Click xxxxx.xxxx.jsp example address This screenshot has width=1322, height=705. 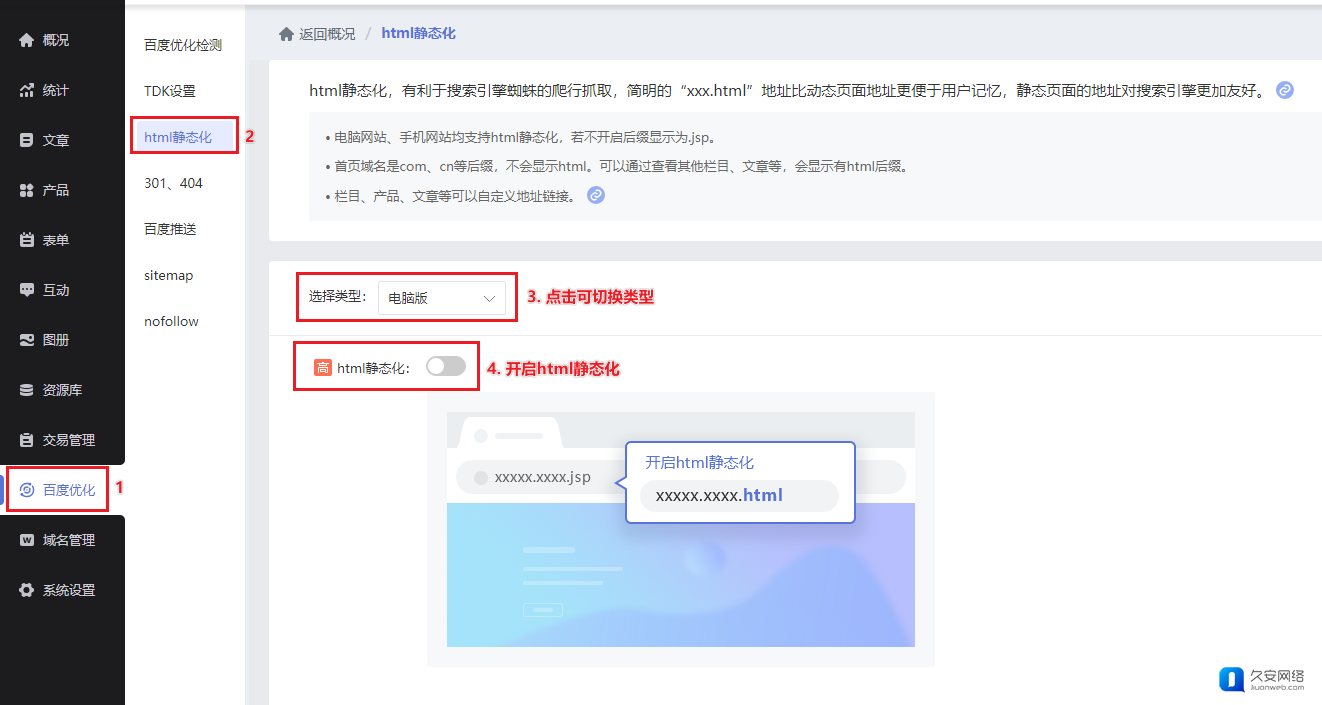point(543,477)
